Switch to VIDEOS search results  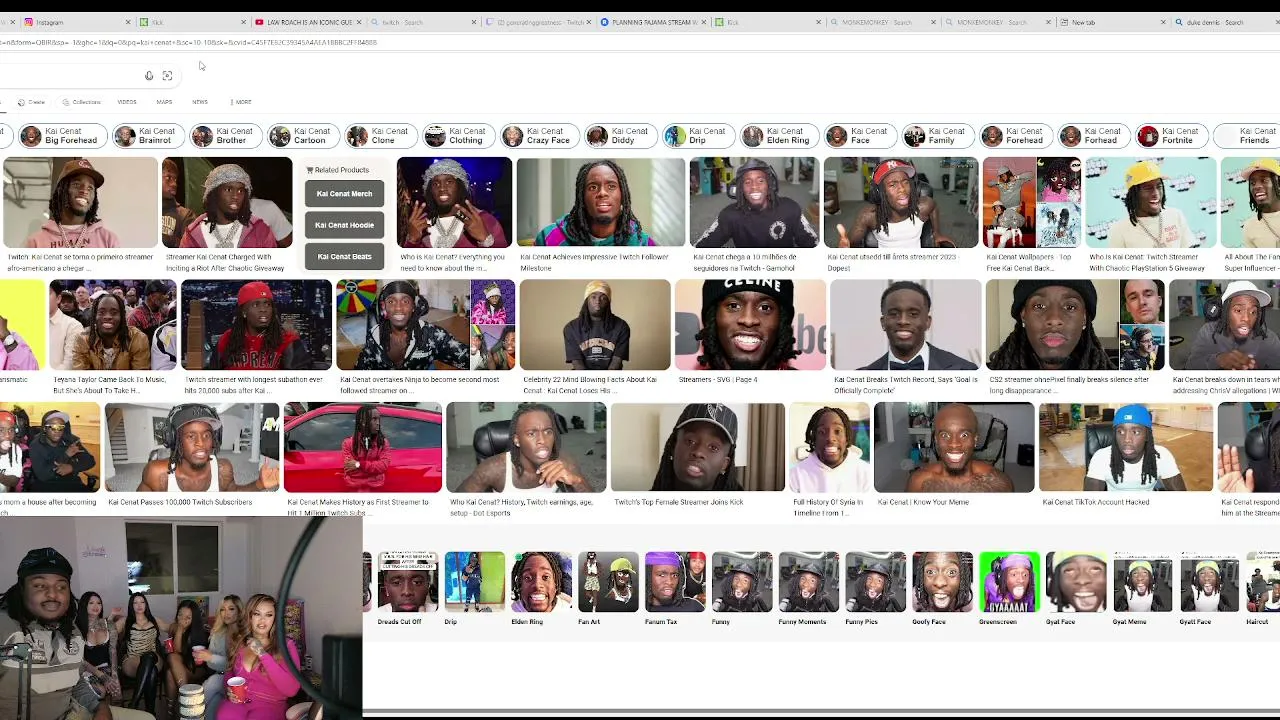tap(127, 102)
